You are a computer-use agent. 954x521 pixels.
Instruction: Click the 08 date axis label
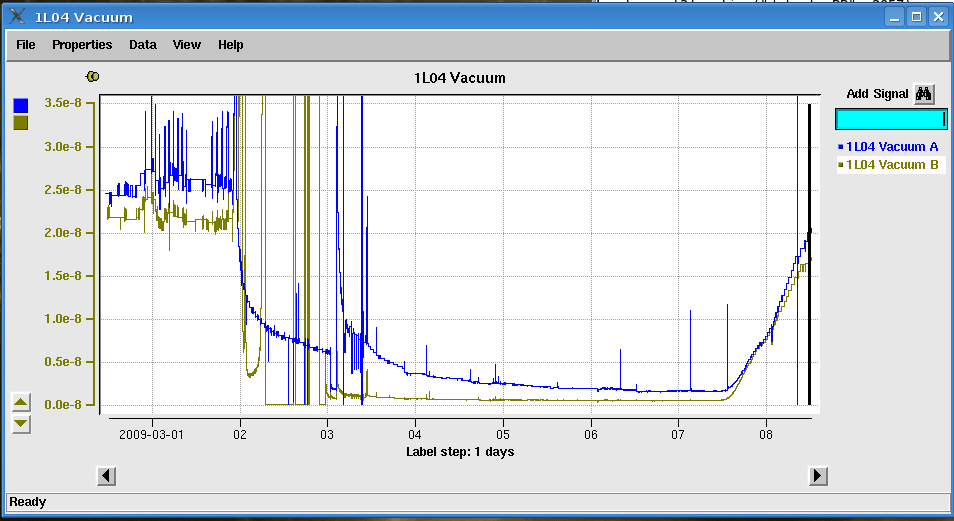766,435
